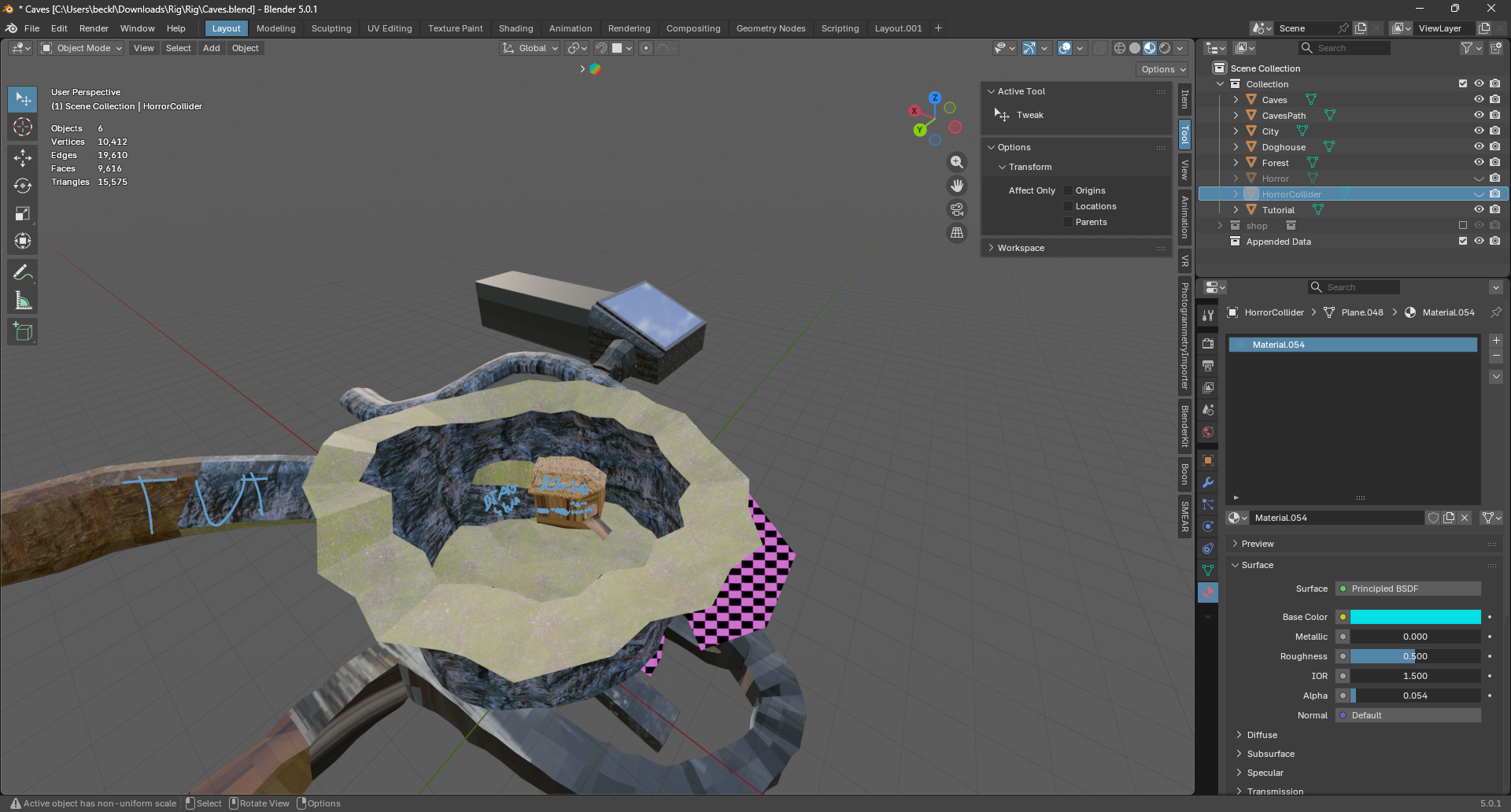Activate the Rotate tool

pos(23,186)
